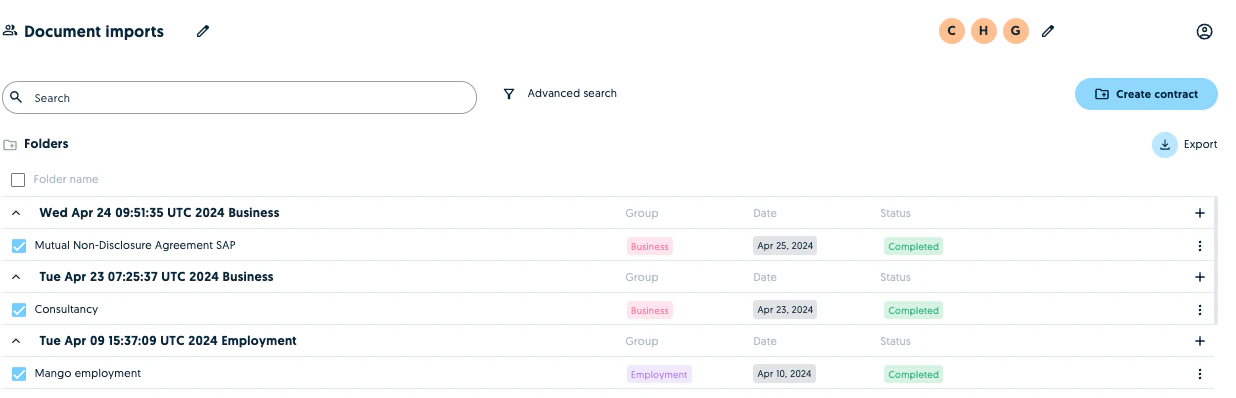
Task: Select the Tue Apr 23 07:25:37 folder title
Action: [x=156, y=277]
